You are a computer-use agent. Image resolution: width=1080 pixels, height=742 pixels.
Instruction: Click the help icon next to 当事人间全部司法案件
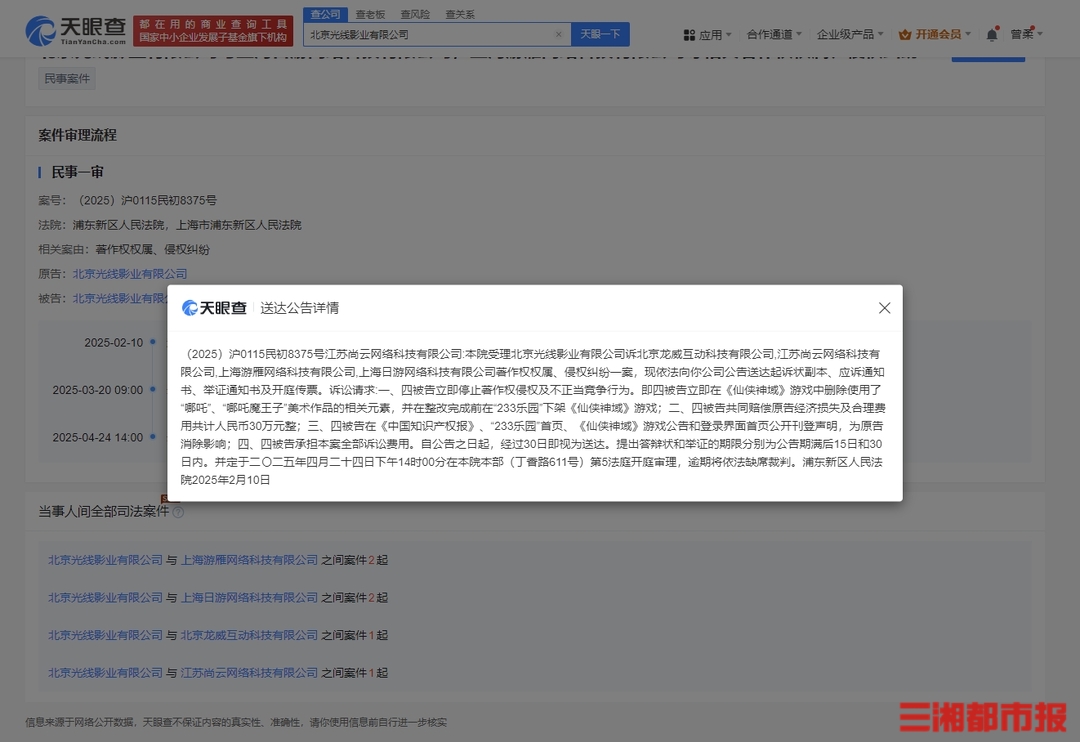(178, 512)
